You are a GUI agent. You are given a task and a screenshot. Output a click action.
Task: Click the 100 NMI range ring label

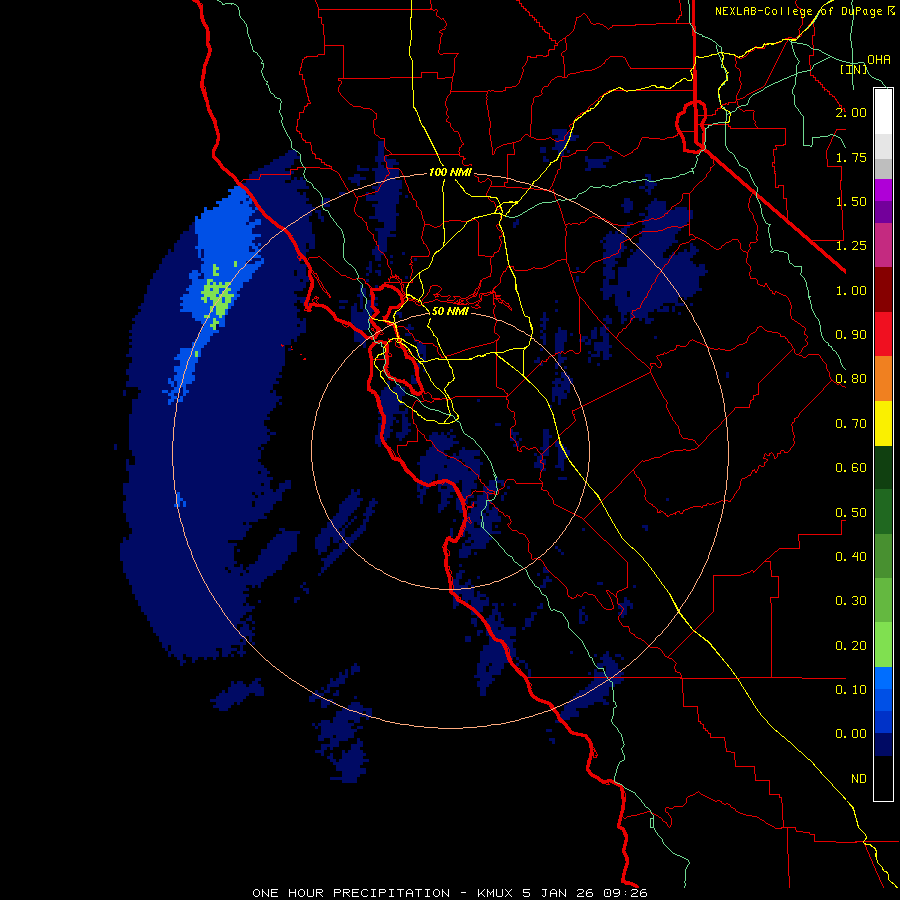tap(450, 172)
